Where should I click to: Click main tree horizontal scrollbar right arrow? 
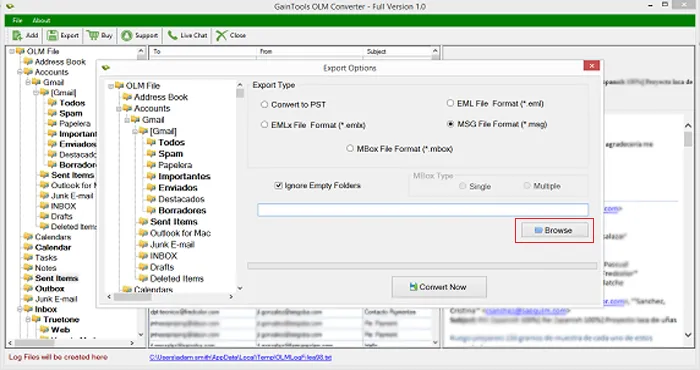click(x=132, y=343)
